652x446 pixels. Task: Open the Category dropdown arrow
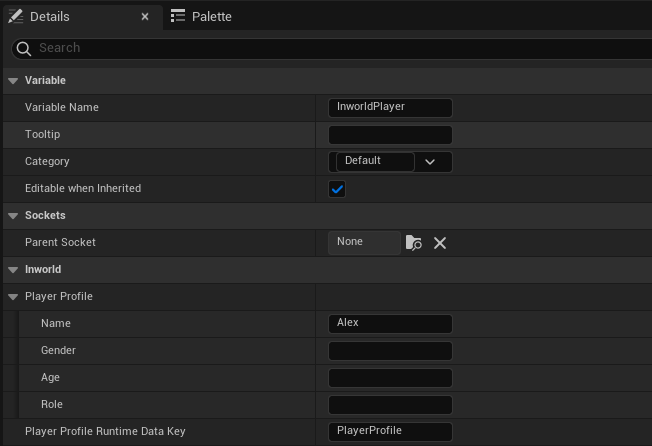click(430, 162)
